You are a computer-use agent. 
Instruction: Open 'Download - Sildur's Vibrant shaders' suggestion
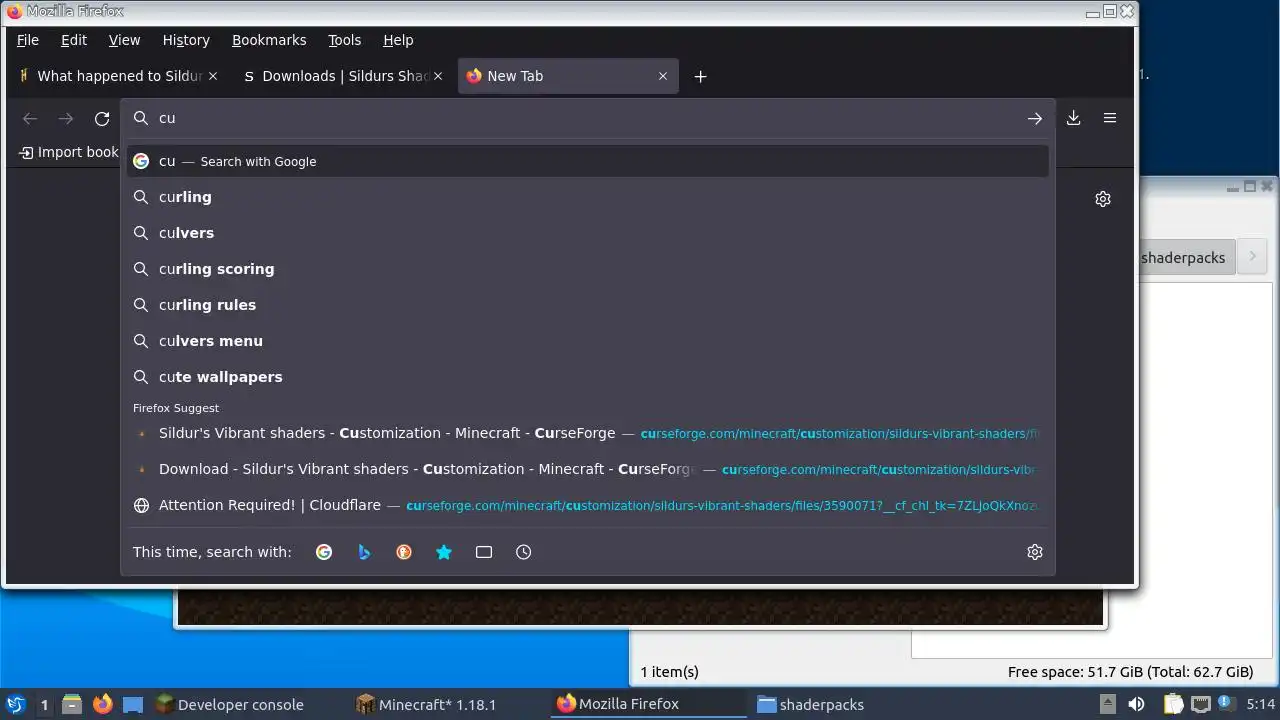pyautogui.click(x=588, y=469)
